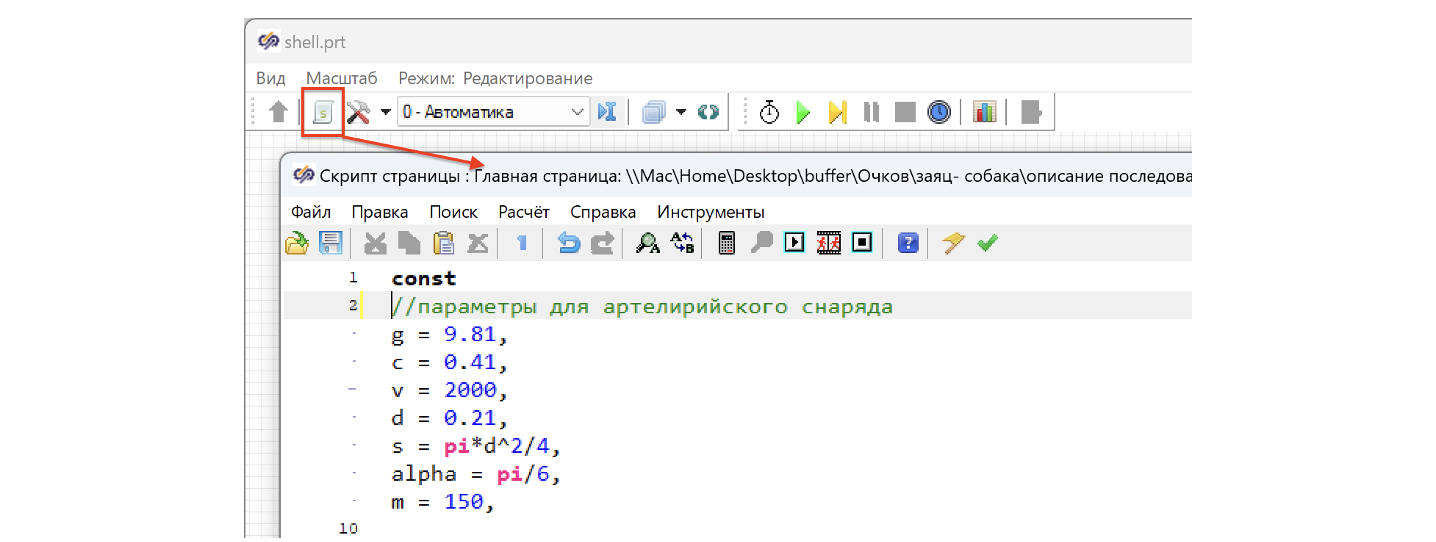1436x542 pixels.
Task: Click the blue cursor-arrows icon after combo box
Action: [606, 112]
